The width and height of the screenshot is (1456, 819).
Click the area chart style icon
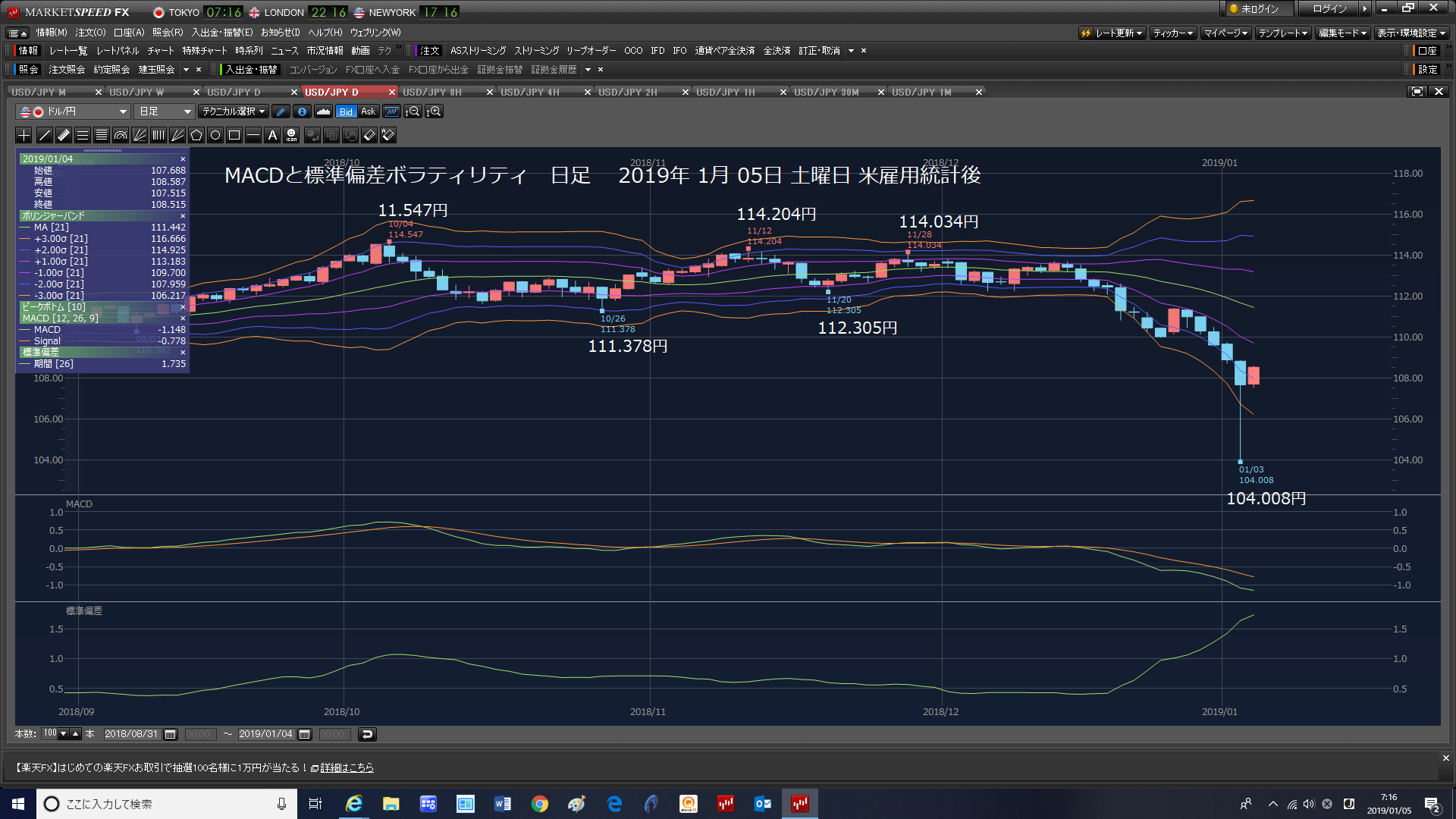324,111
